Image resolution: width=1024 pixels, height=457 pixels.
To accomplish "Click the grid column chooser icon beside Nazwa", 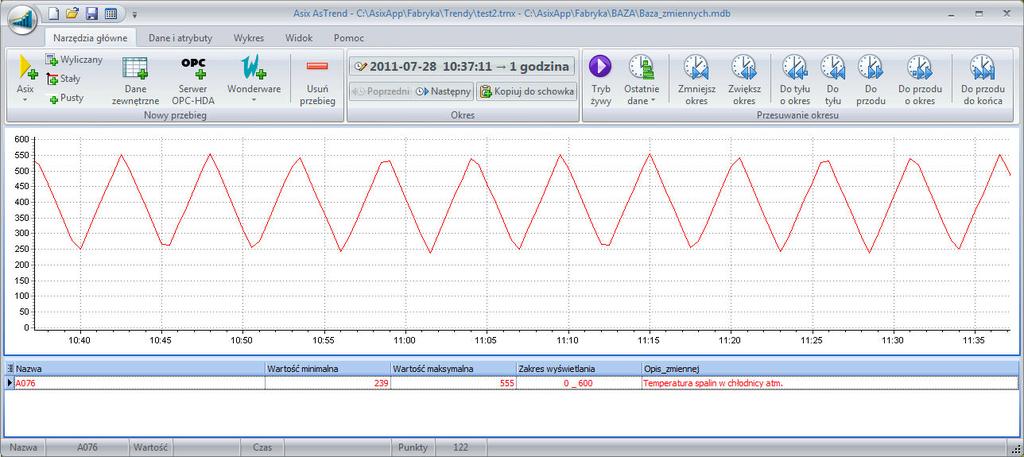I will (9, 370).
